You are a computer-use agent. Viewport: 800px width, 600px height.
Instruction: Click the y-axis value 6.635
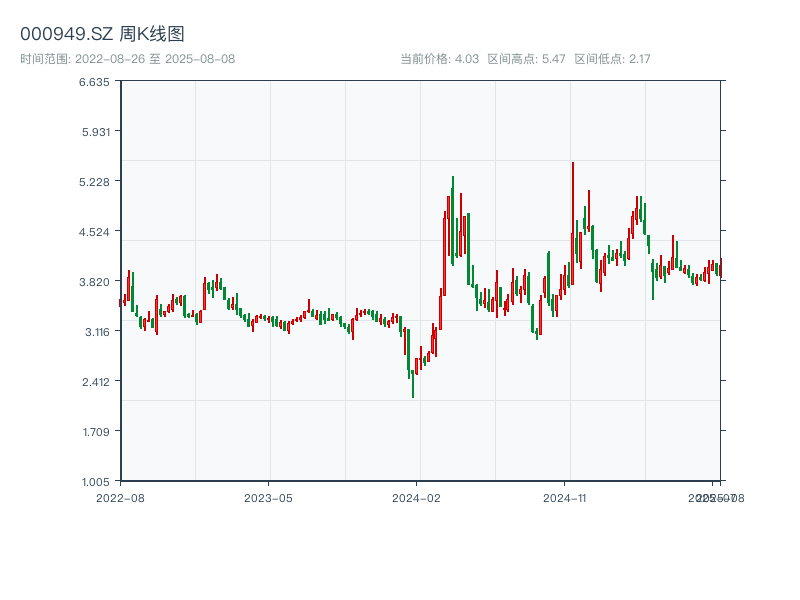94,82
